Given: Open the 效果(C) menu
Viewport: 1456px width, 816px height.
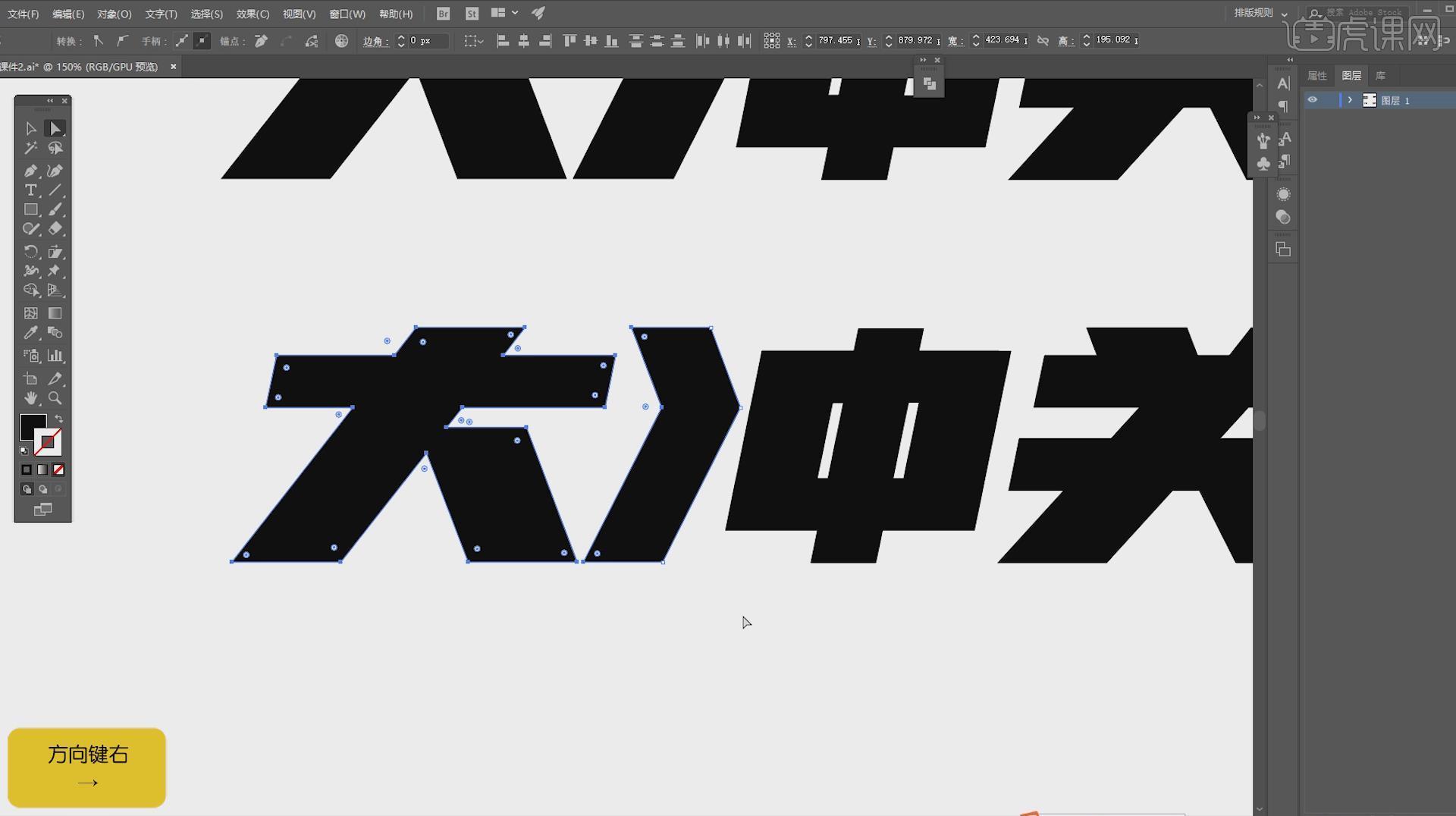Looking at the screenshot, I should [253, 14].
